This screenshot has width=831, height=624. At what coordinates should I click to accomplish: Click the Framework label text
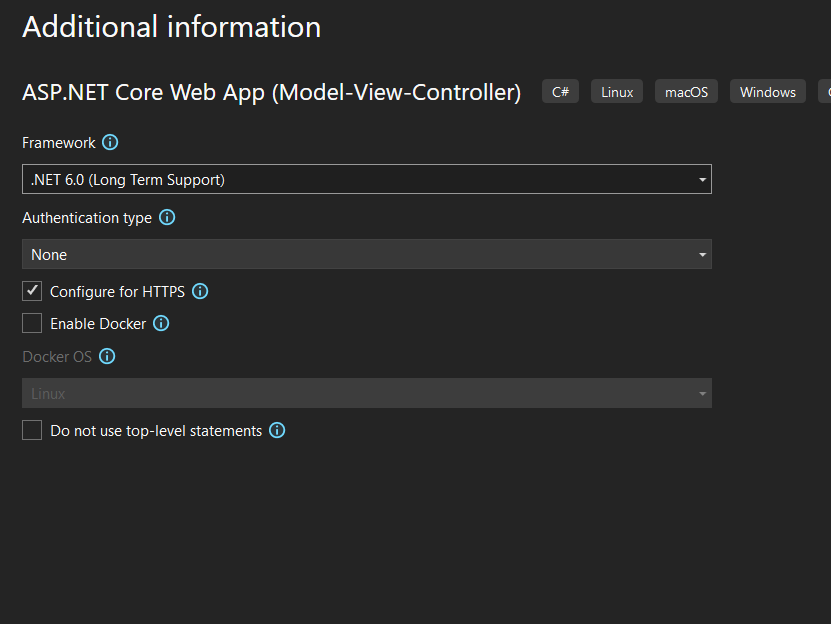[59, 143]
